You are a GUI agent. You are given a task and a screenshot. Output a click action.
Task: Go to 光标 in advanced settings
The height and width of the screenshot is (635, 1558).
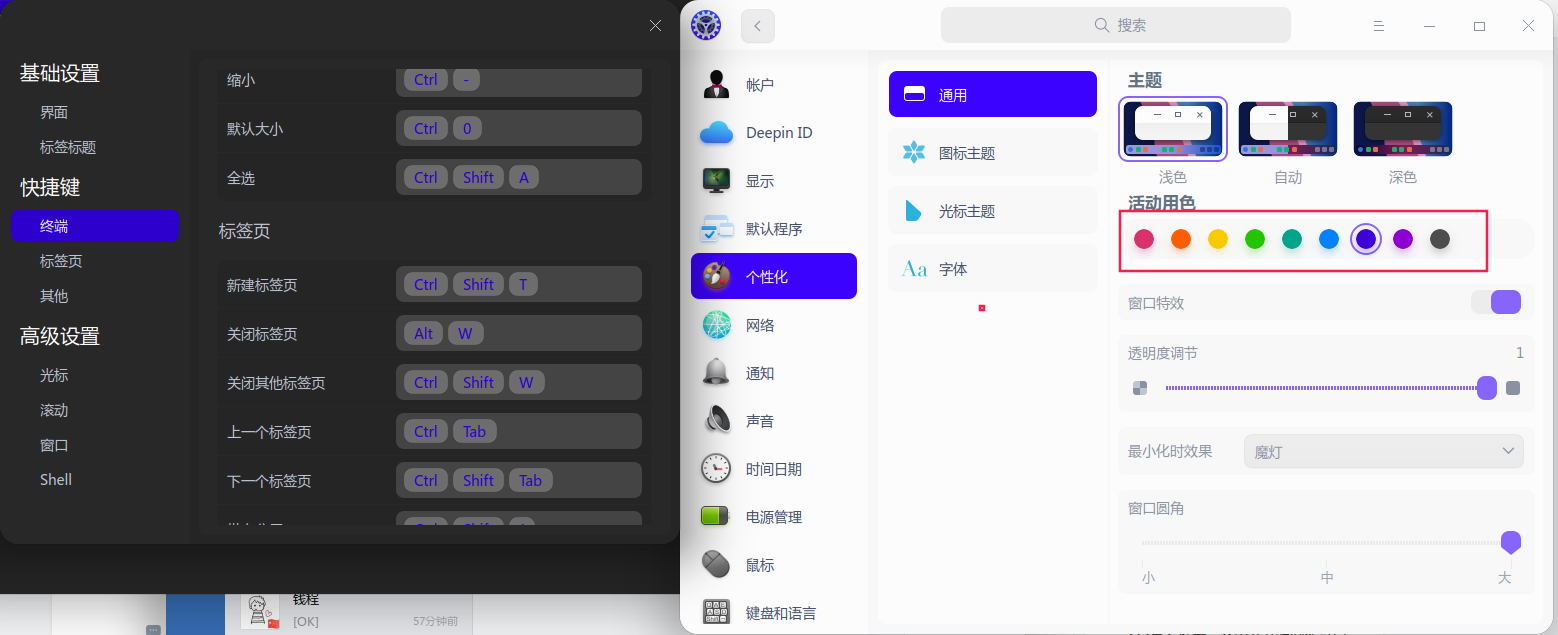coord(54,375)
